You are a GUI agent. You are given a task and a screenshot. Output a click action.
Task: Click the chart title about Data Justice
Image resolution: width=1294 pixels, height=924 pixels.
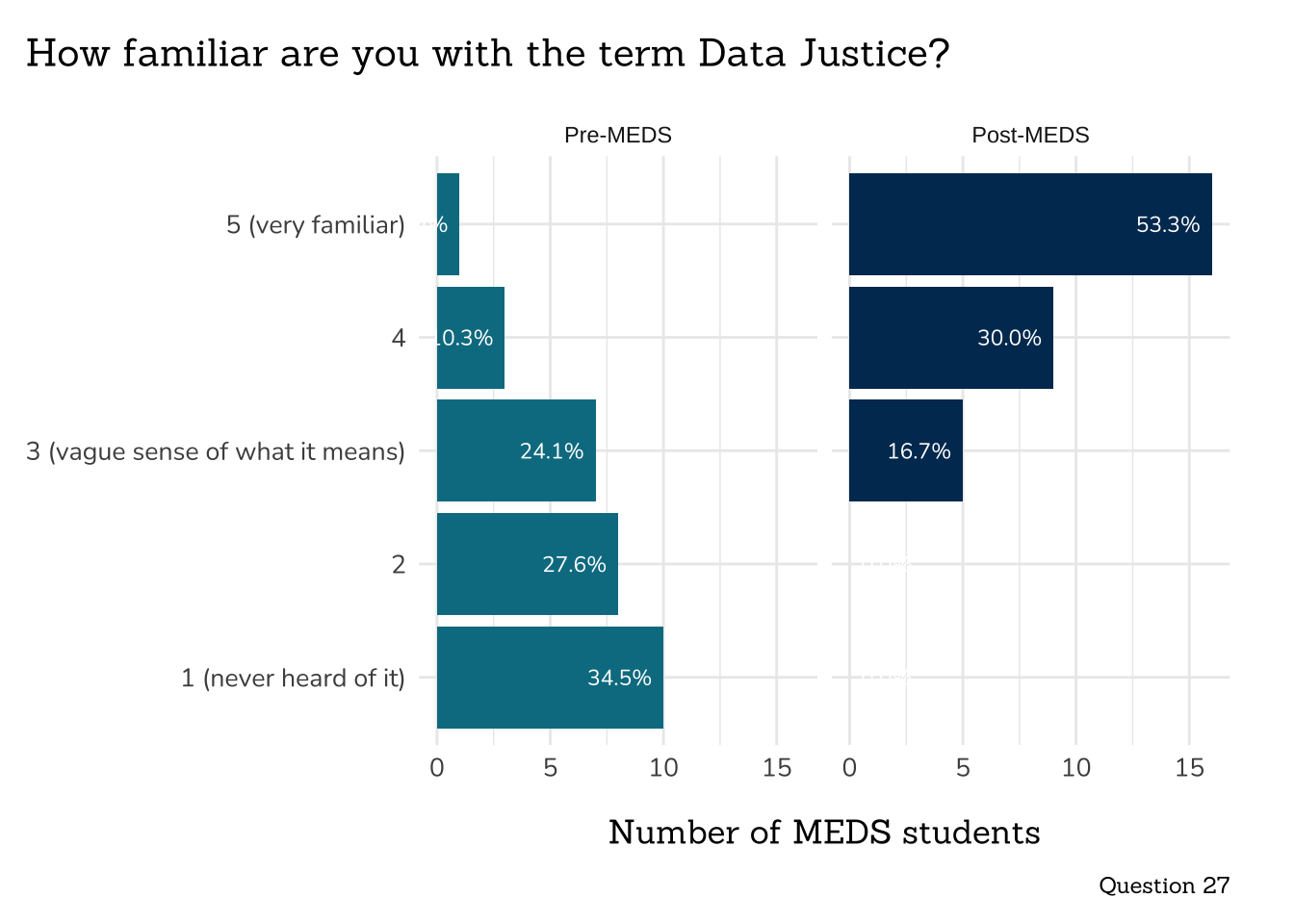click(x=487, y=54)
